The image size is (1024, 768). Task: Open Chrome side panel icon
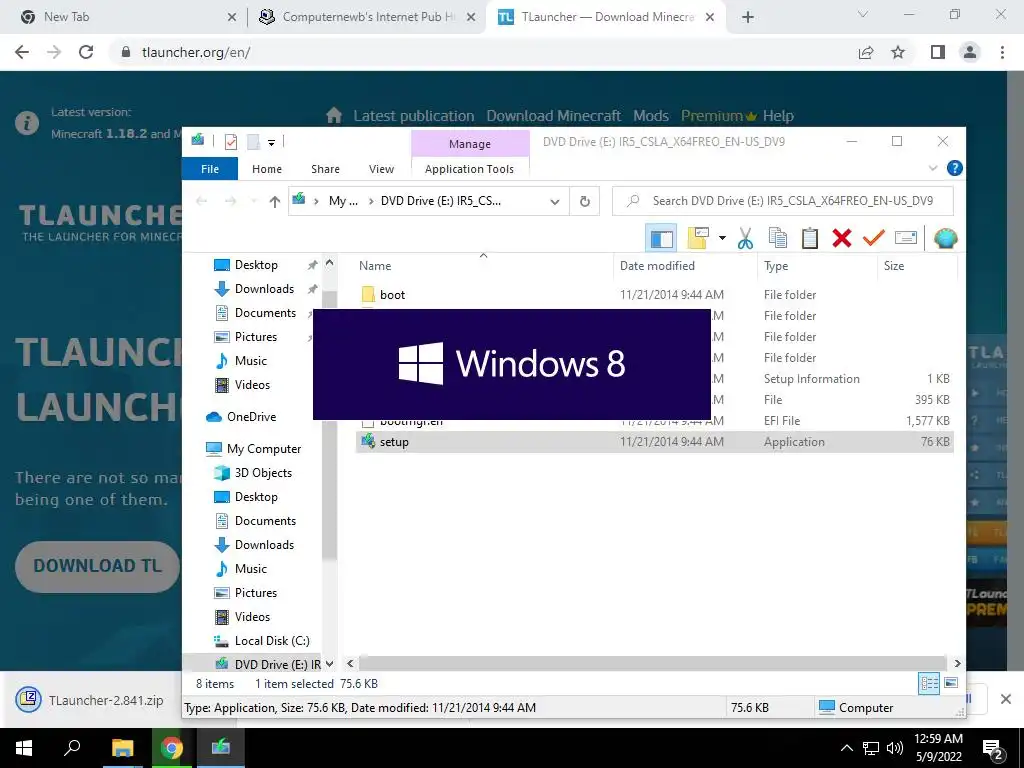point(938,52)
